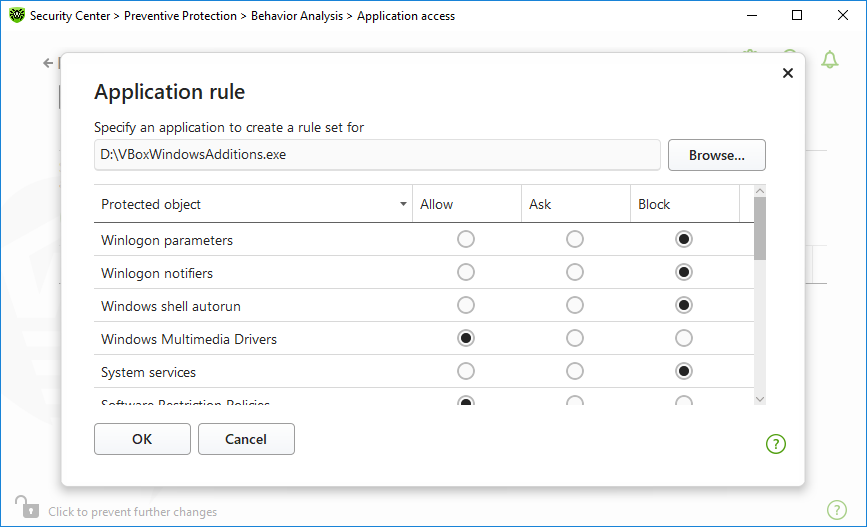Viewport: 867px width, 527px height.
Task: Block Windows shell autorun
Action: click(683, 305)
